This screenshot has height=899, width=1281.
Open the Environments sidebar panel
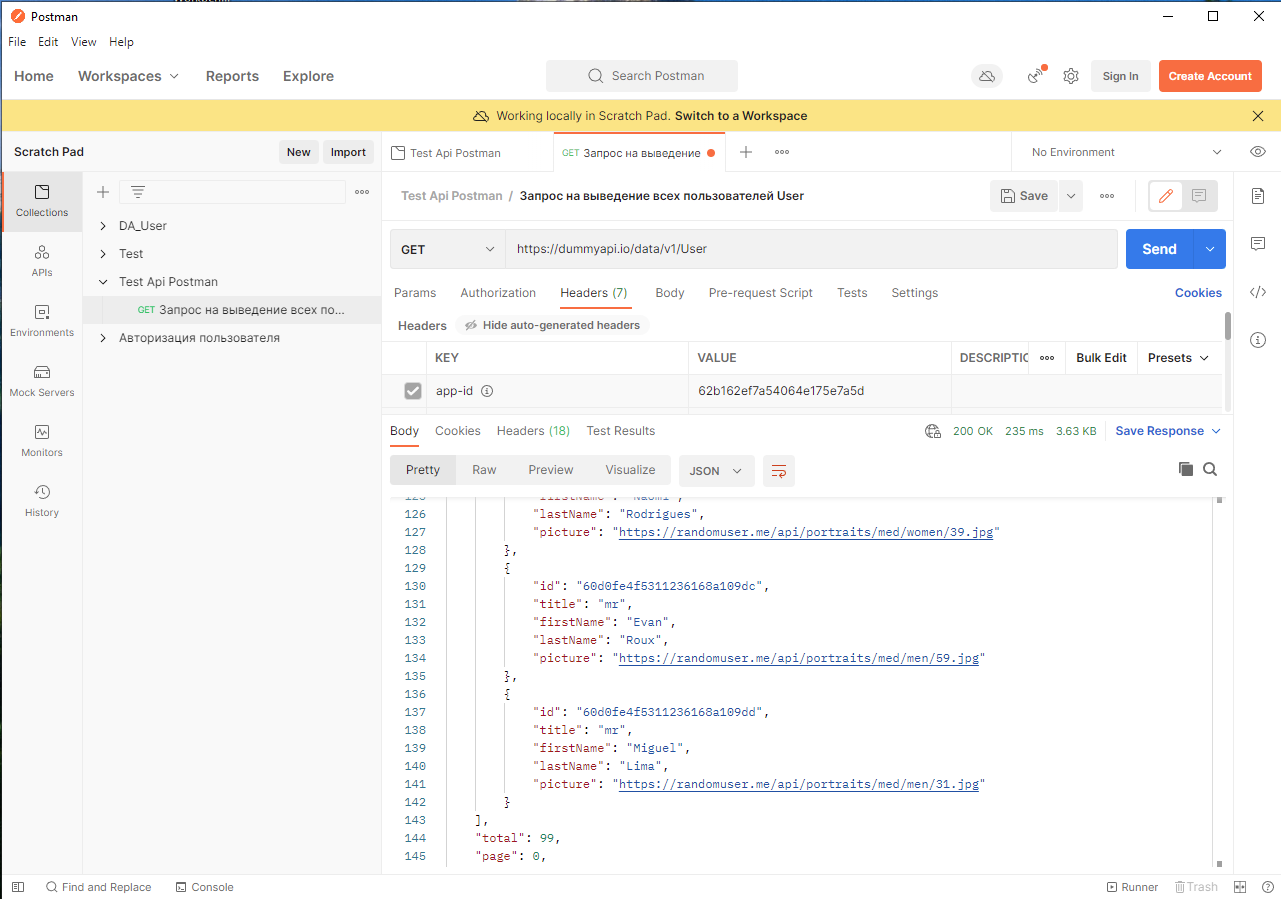[41, 320]
